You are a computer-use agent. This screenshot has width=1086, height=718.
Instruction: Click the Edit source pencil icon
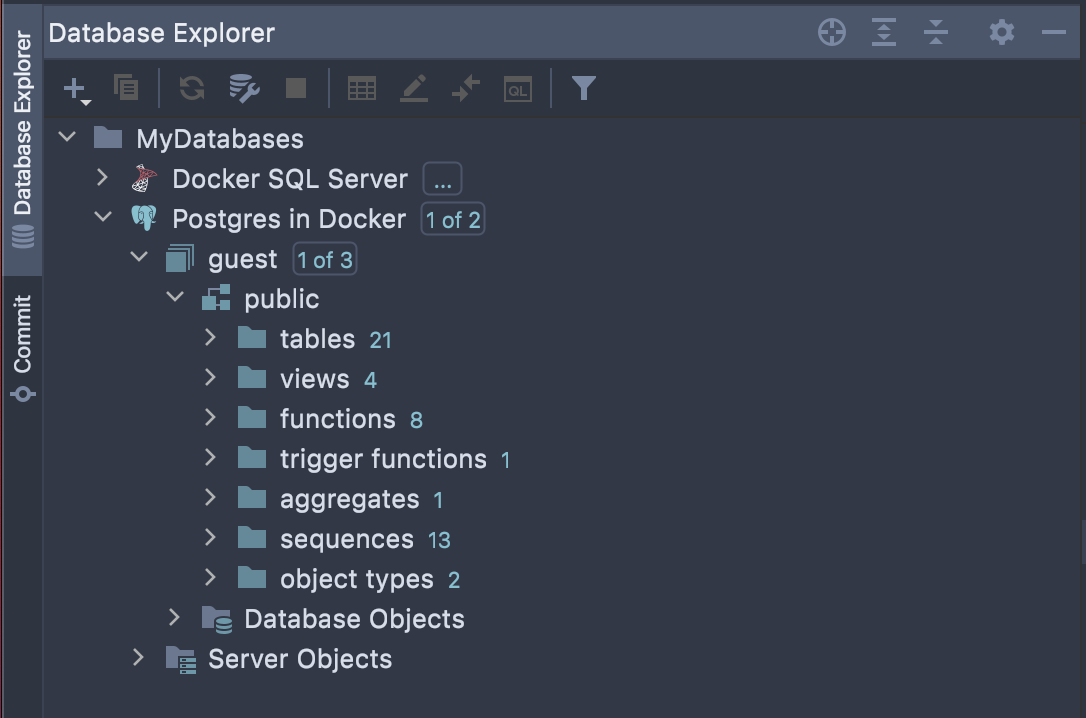point(413,89)
